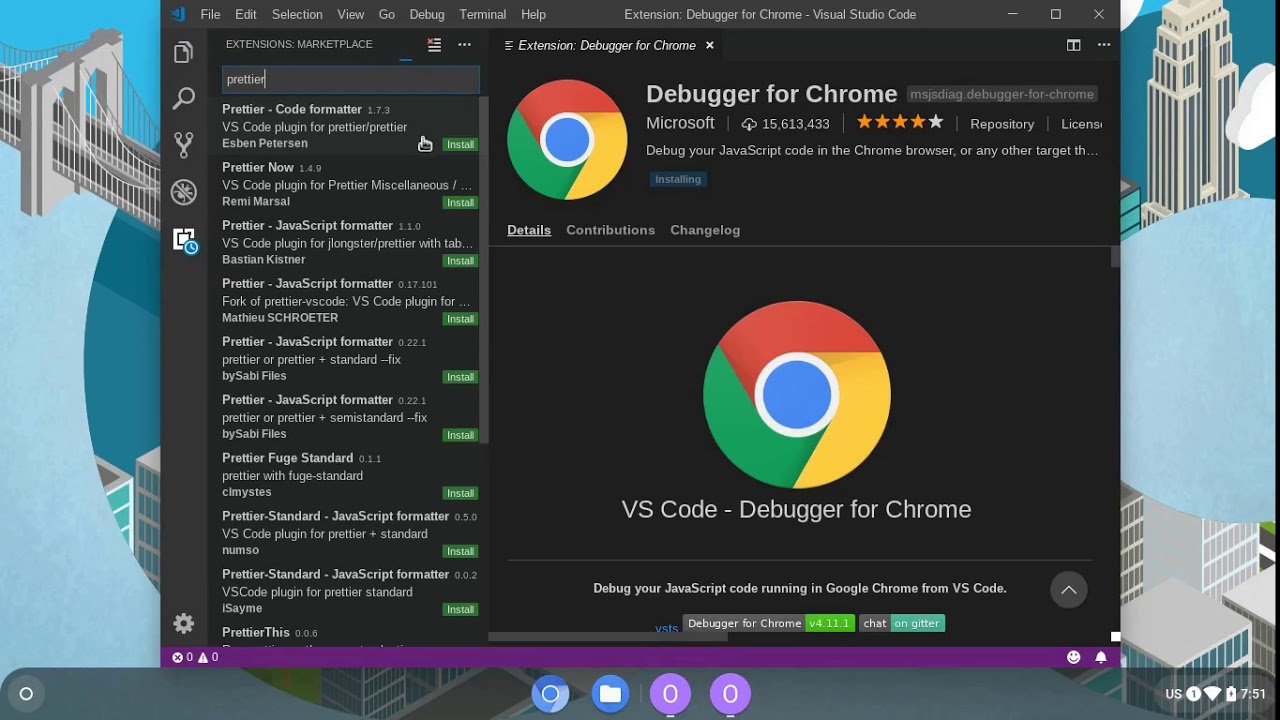Image resolution: width=1280 pixels, height=720 pixels.
Task: Install Prettier Now extension
Action: (x=460, y=203)
